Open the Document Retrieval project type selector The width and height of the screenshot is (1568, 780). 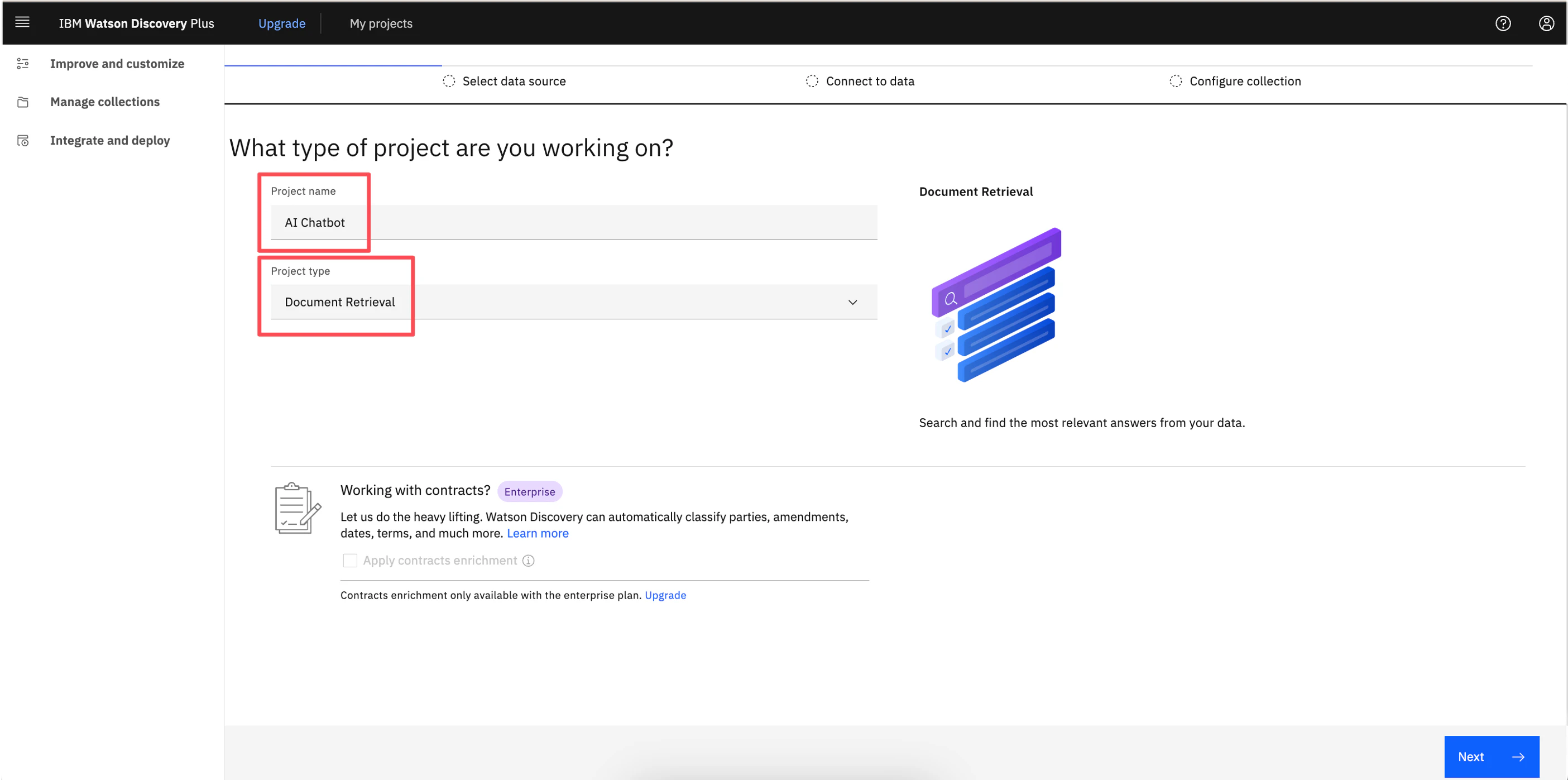(x=572, y=302)
